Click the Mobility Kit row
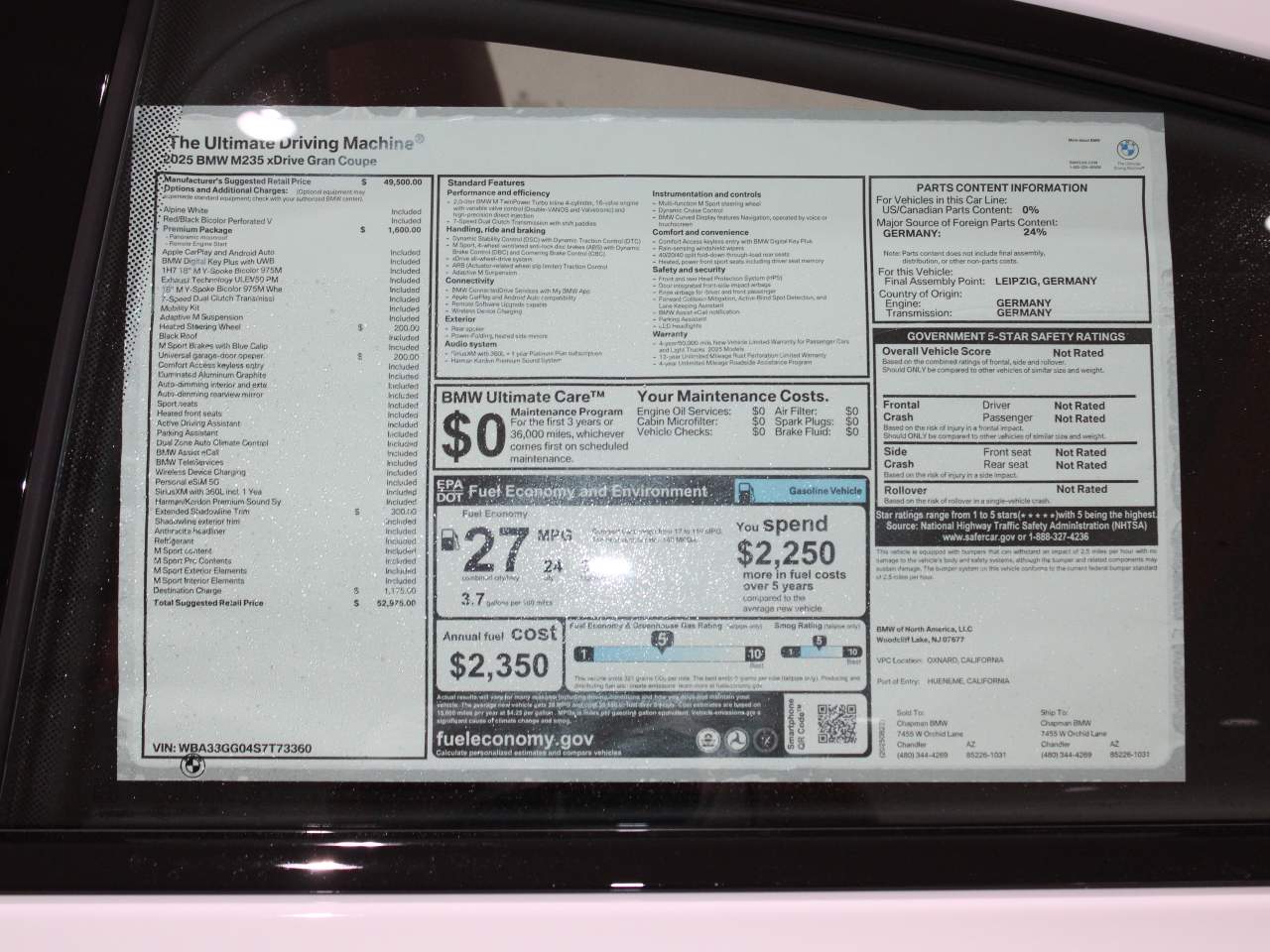The width and height of the screenshot is (1270, 952). [x=292, y=308]
